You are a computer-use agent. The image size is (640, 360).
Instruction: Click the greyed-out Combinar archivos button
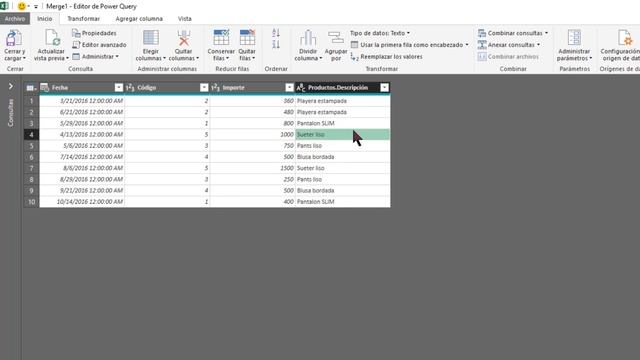[x=508, y=57]
